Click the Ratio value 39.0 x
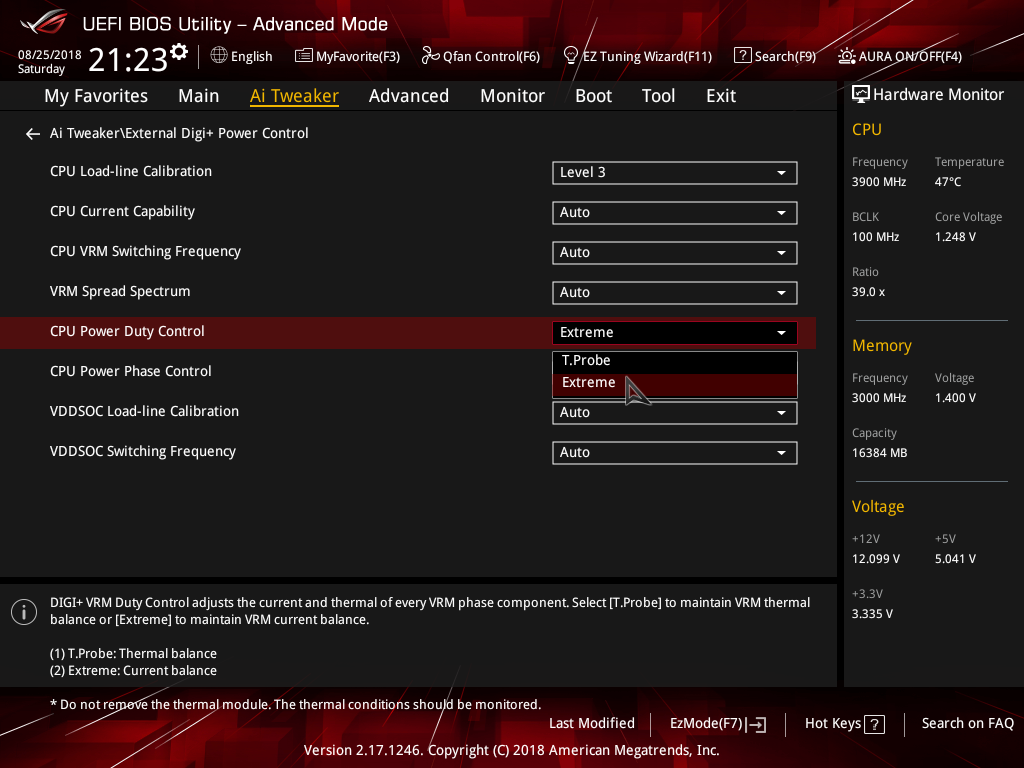The height and width of the screenshot is (768, 1024). [868, 292]
